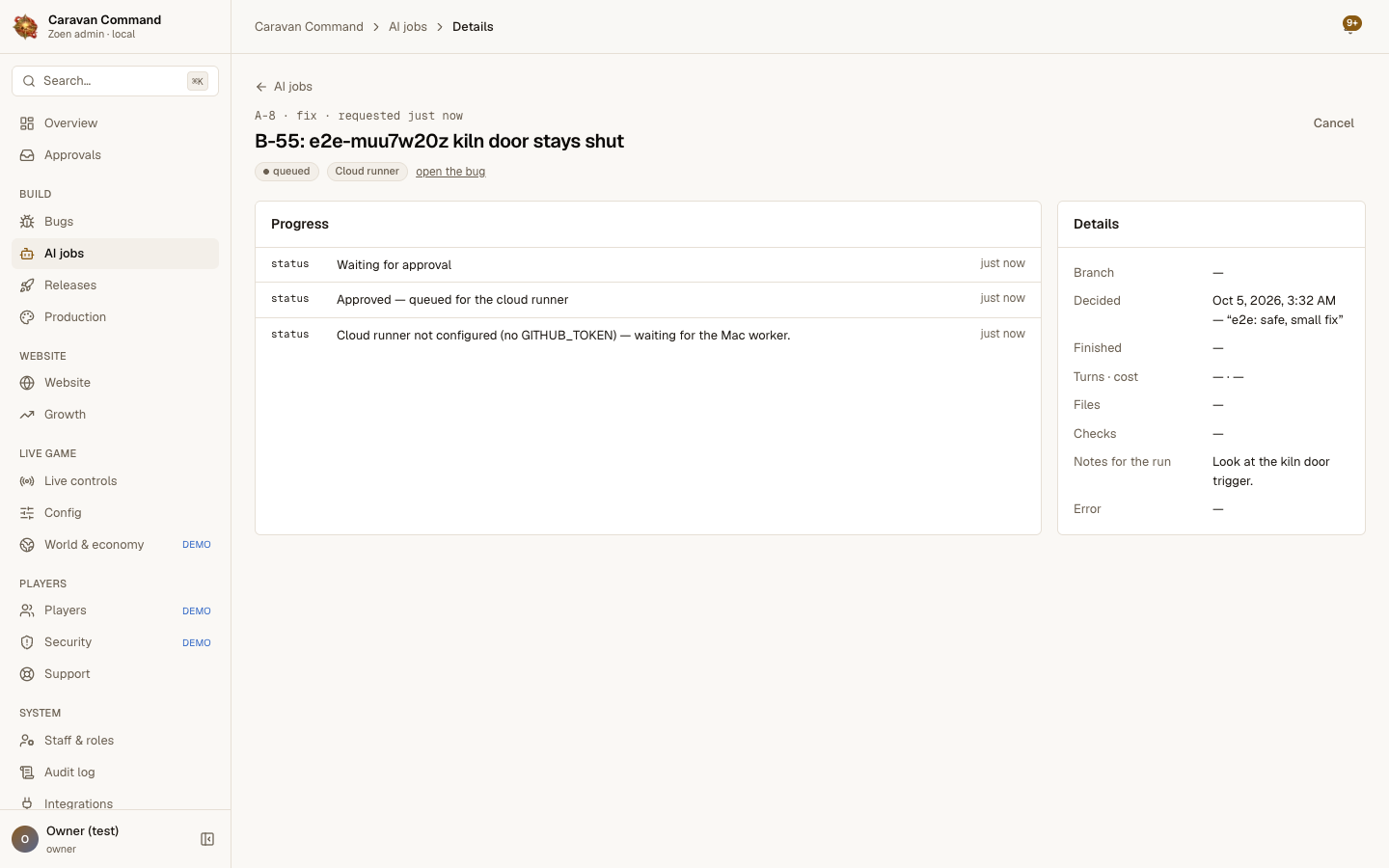The height and width of the screenshot is (868, 1389).
Task: Click the AI jobs robot icon
Action: [x=27, y=254]
